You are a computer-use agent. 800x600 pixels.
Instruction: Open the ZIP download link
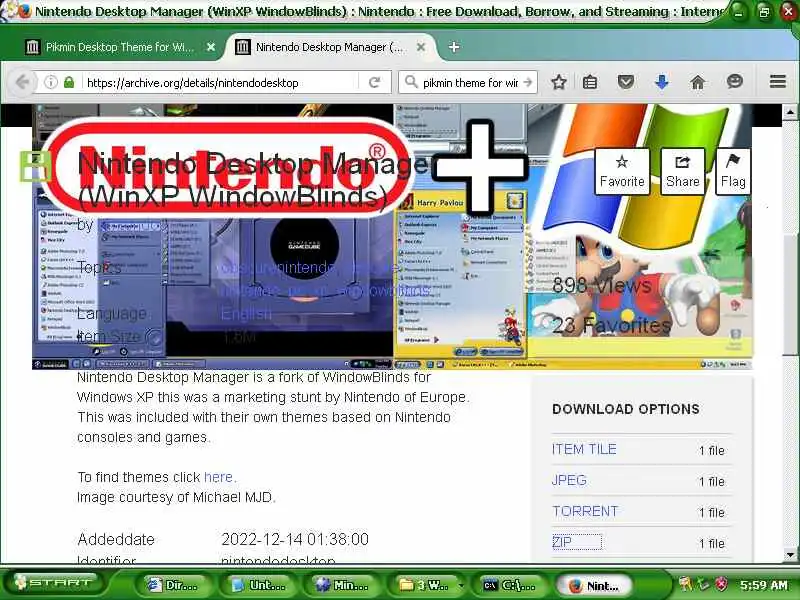pyautogui.click(x=562, y=542)
